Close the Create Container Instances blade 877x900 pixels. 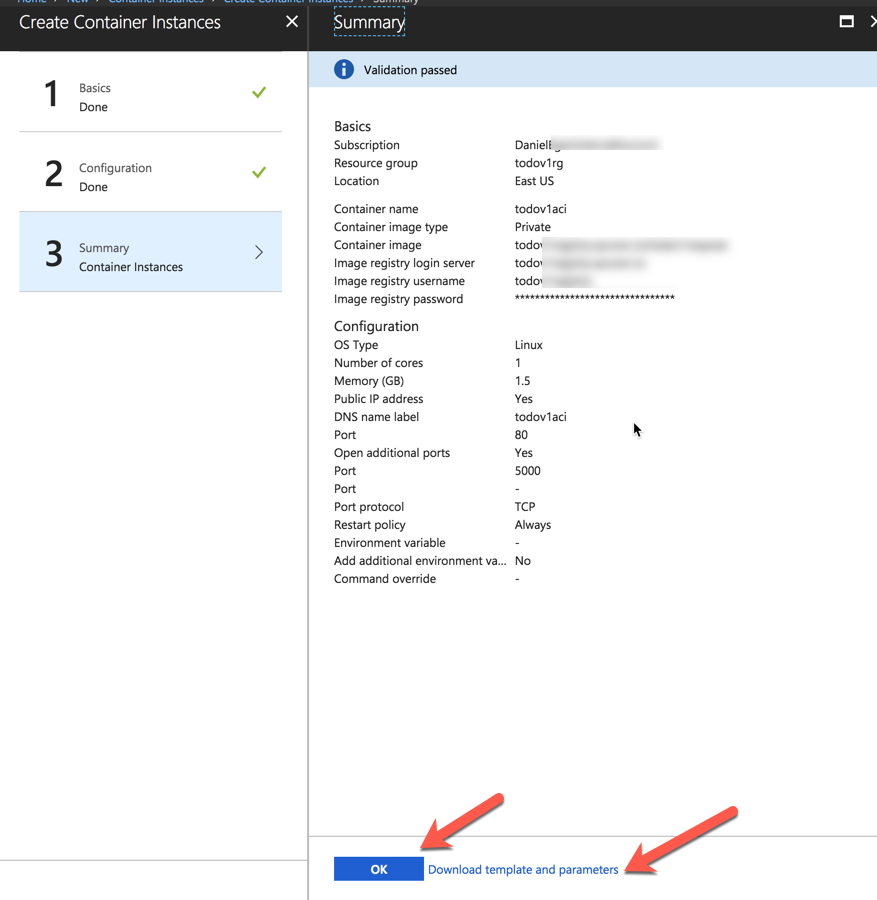292,22
